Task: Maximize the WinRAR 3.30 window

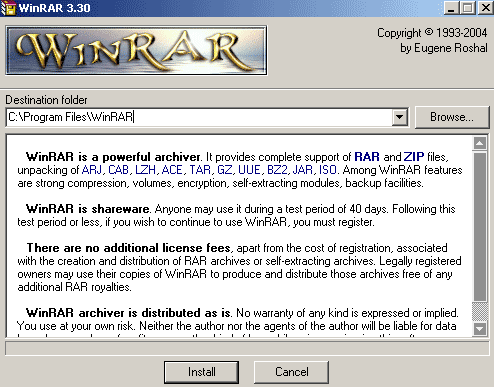Action: pyautogui.click(x=468, y=8)
